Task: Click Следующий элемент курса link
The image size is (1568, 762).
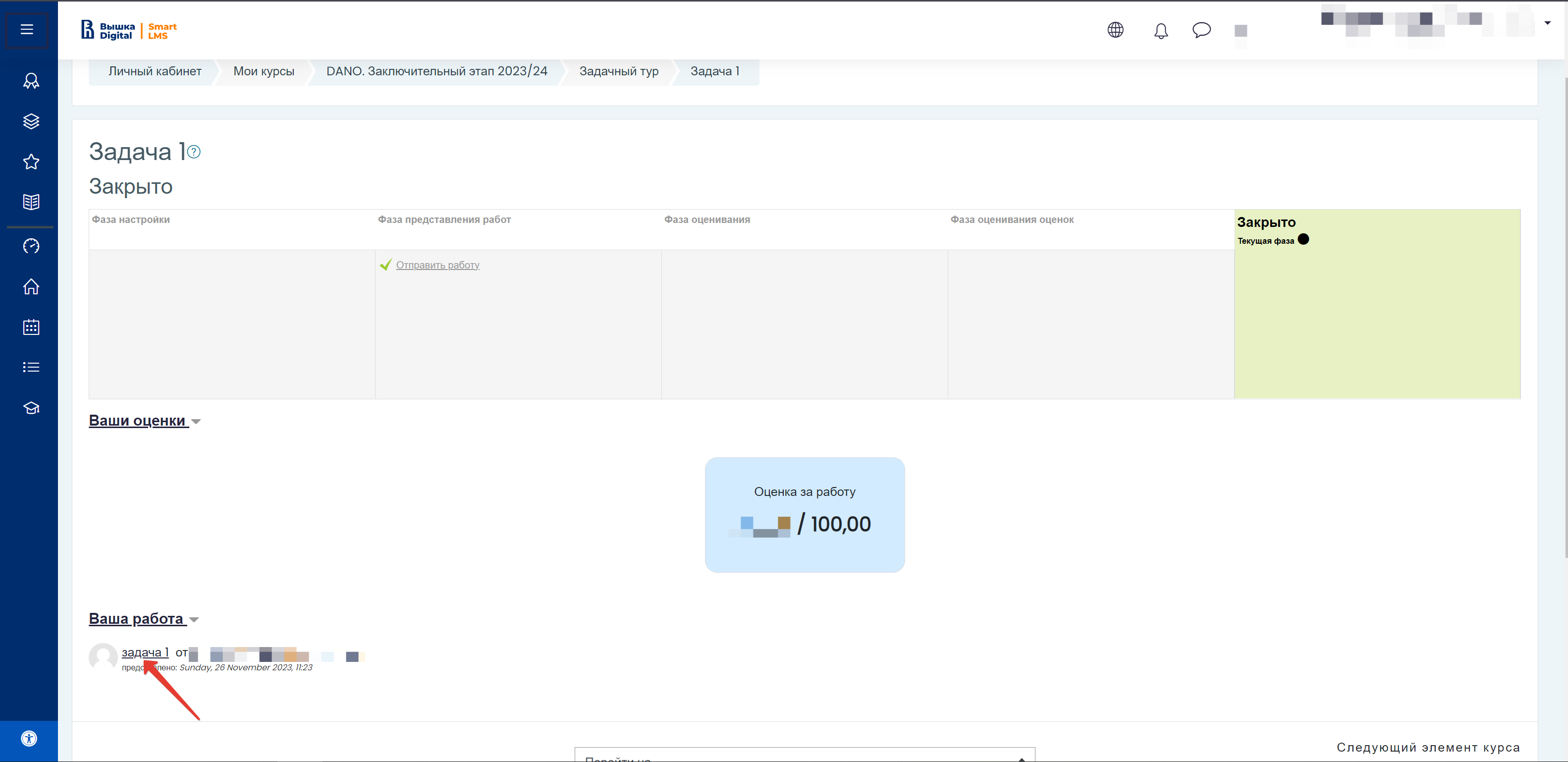Action: (1428, 748)
